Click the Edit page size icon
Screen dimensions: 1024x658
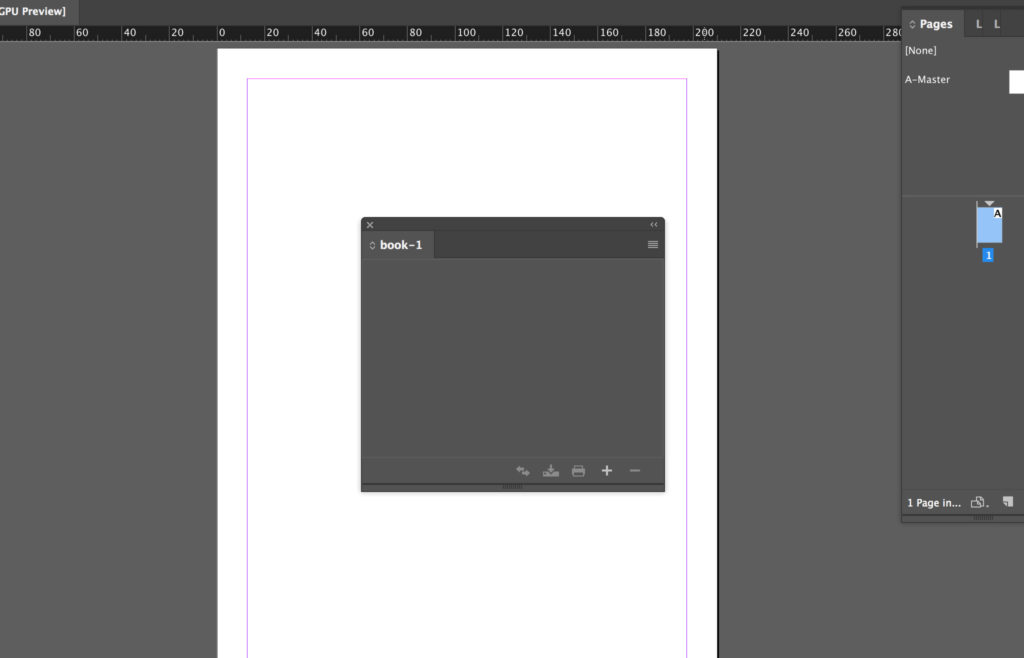point(979,502)
